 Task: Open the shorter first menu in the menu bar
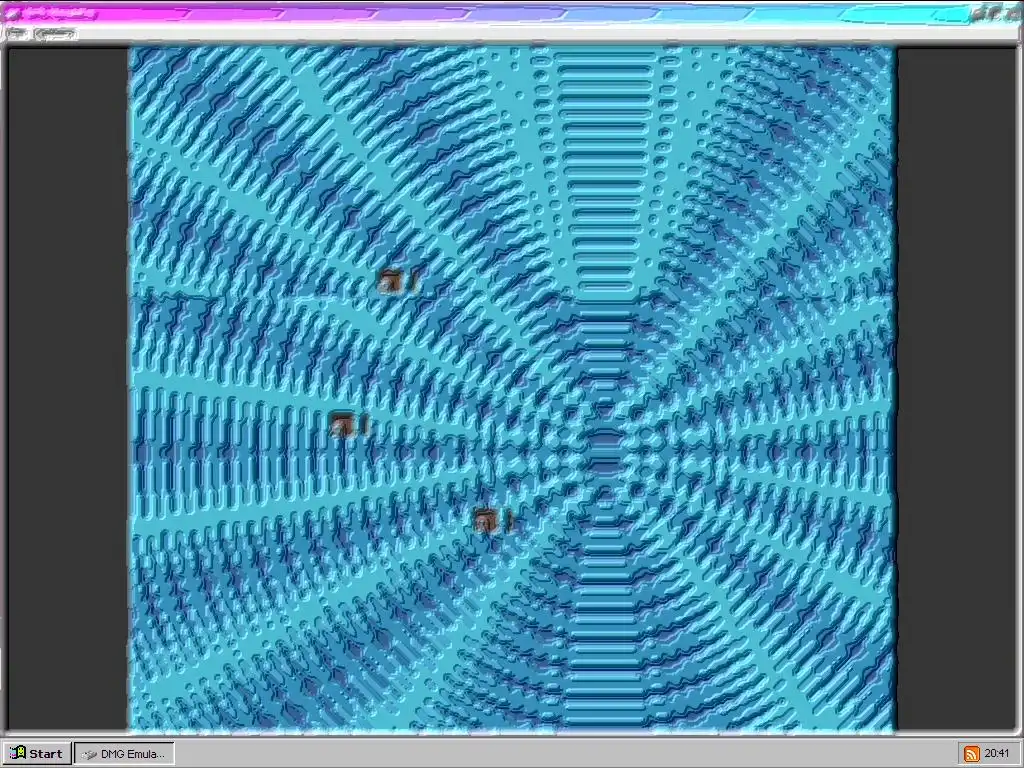16,33
